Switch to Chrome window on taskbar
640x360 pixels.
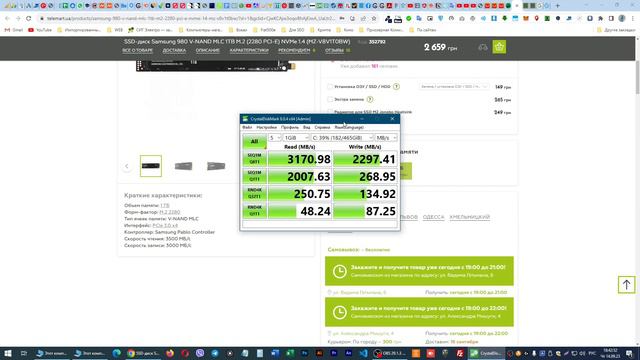click(143, 353)
